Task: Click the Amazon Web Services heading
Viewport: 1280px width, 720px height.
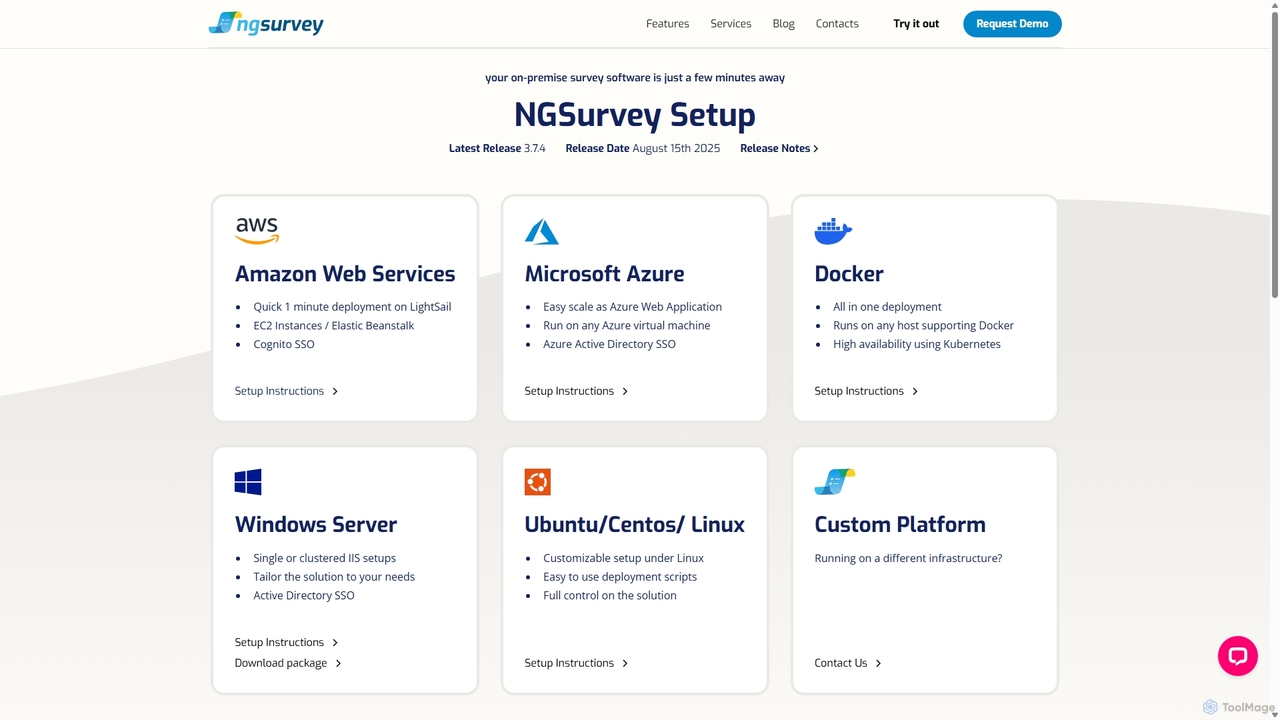Action: click(x=345, y=274)
